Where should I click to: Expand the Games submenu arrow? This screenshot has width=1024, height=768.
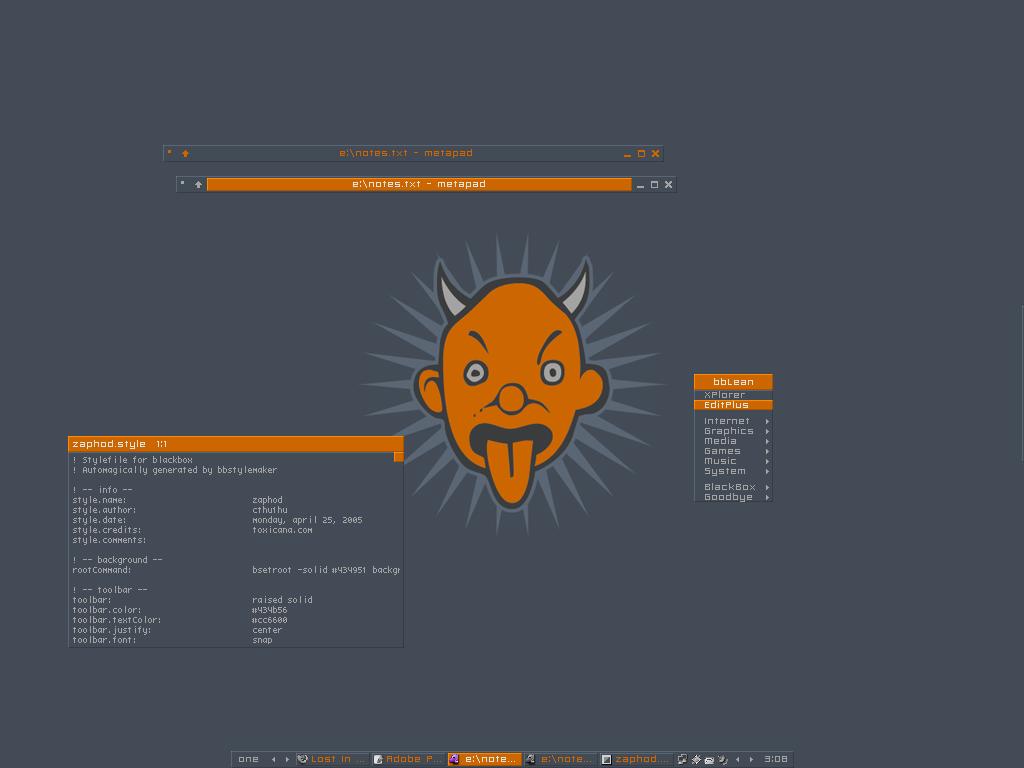tap(767, 451)
